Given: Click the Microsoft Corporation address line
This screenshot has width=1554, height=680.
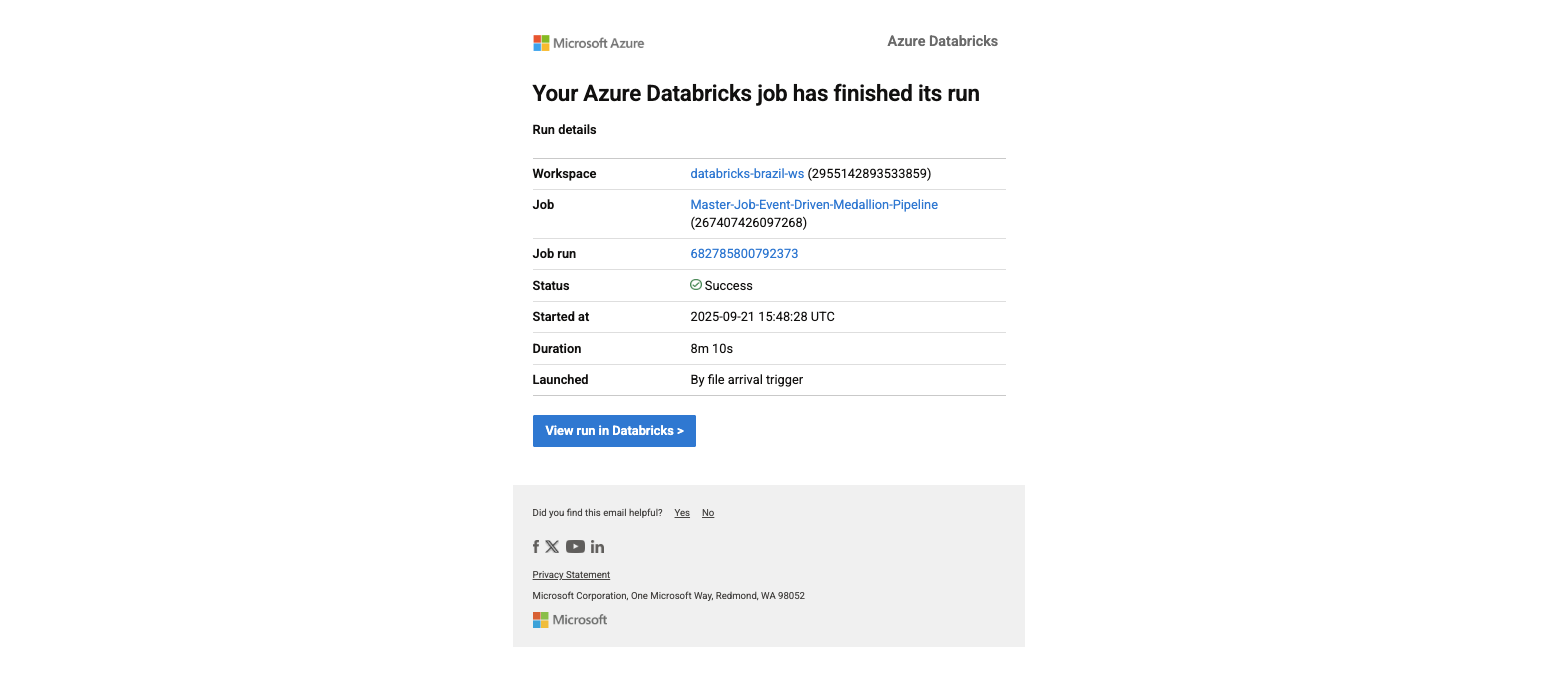Looking at the screenshot, I should pyautogui.click(x=668, y=596).
